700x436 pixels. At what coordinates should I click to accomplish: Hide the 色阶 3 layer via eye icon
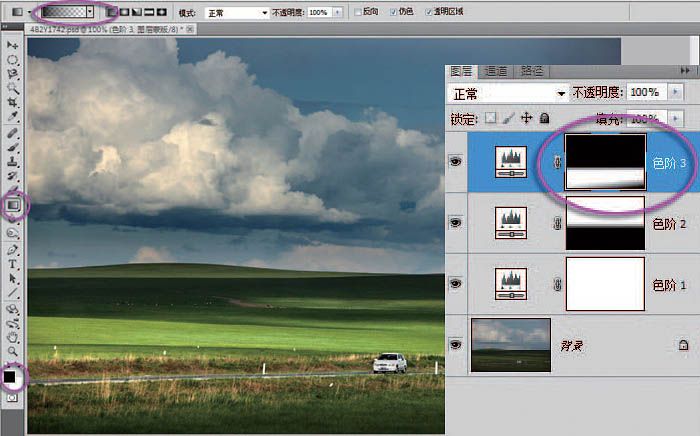(x=456, y=160)
